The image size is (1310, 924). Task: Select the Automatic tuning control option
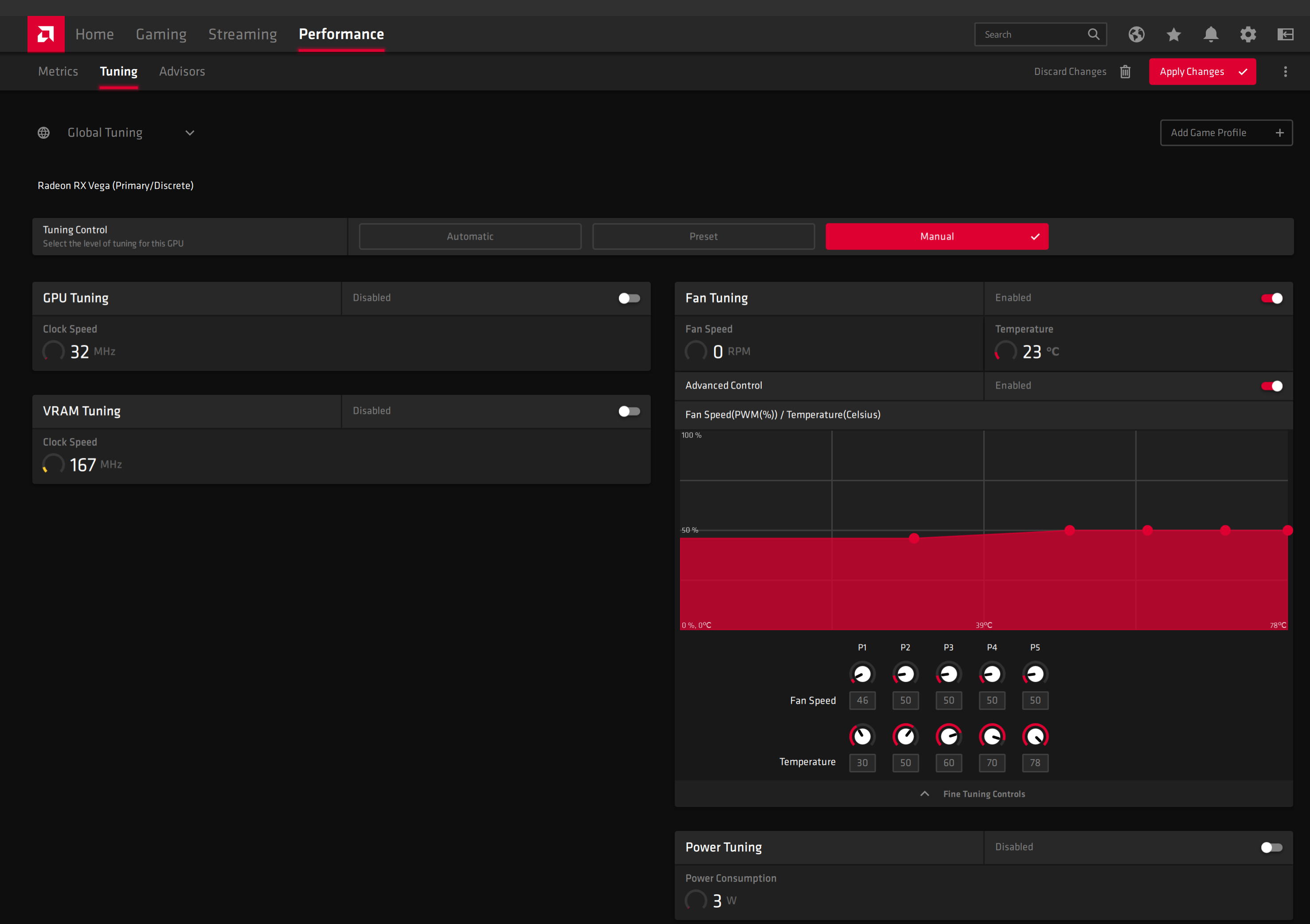tap(469, 237)
